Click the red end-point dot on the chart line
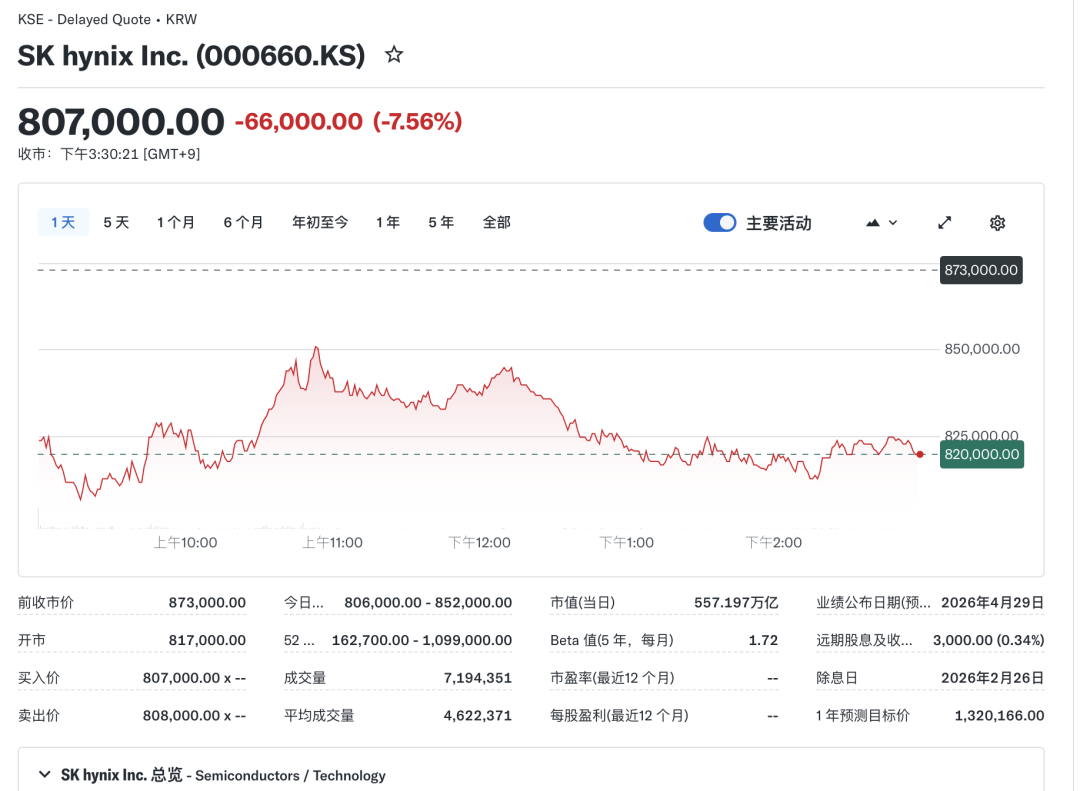Screen dimensions: 1080x791 click(920, 454)
